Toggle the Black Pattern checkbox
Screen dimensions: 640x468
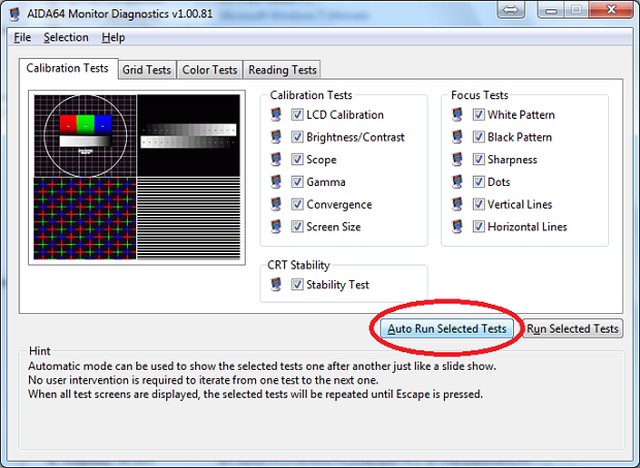(x=478, y=137)
